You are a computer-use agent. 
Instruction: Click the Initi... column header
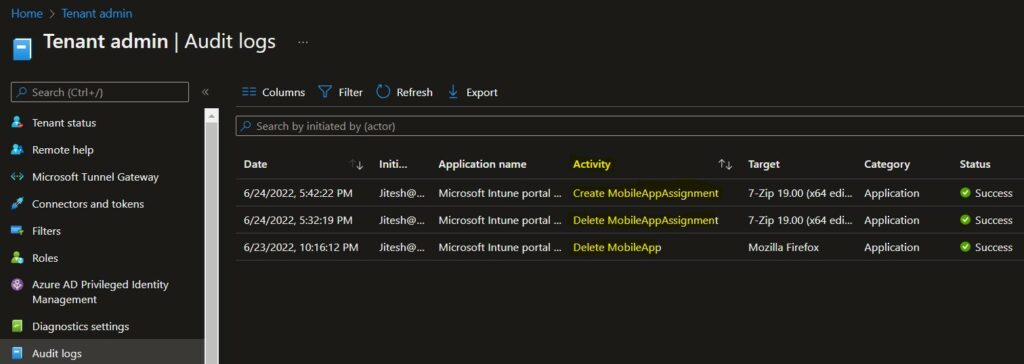tap(393, 164)
